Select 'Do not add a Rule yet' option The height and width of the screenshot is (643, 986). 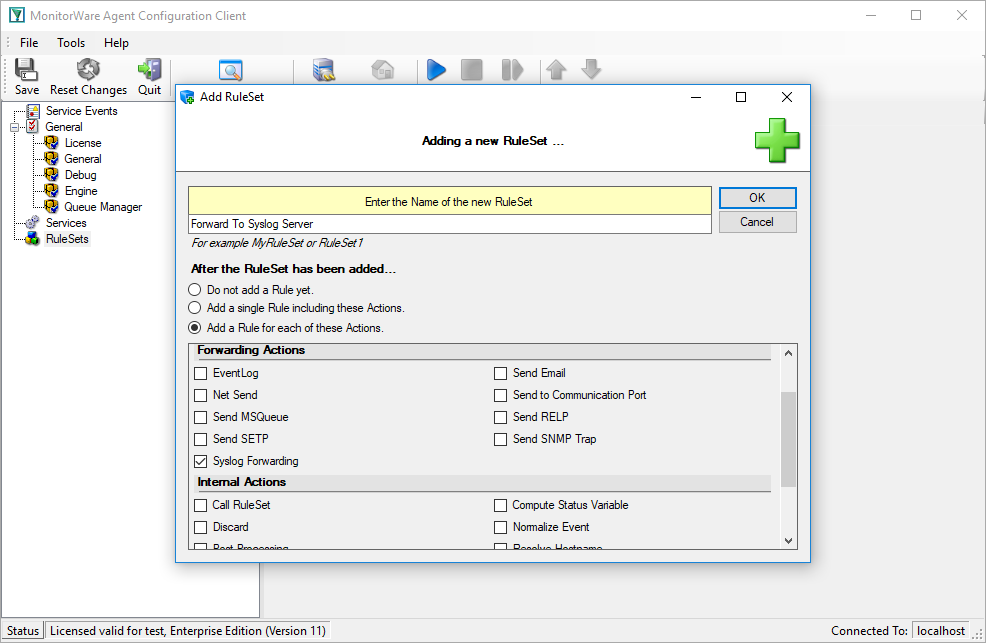195,290
